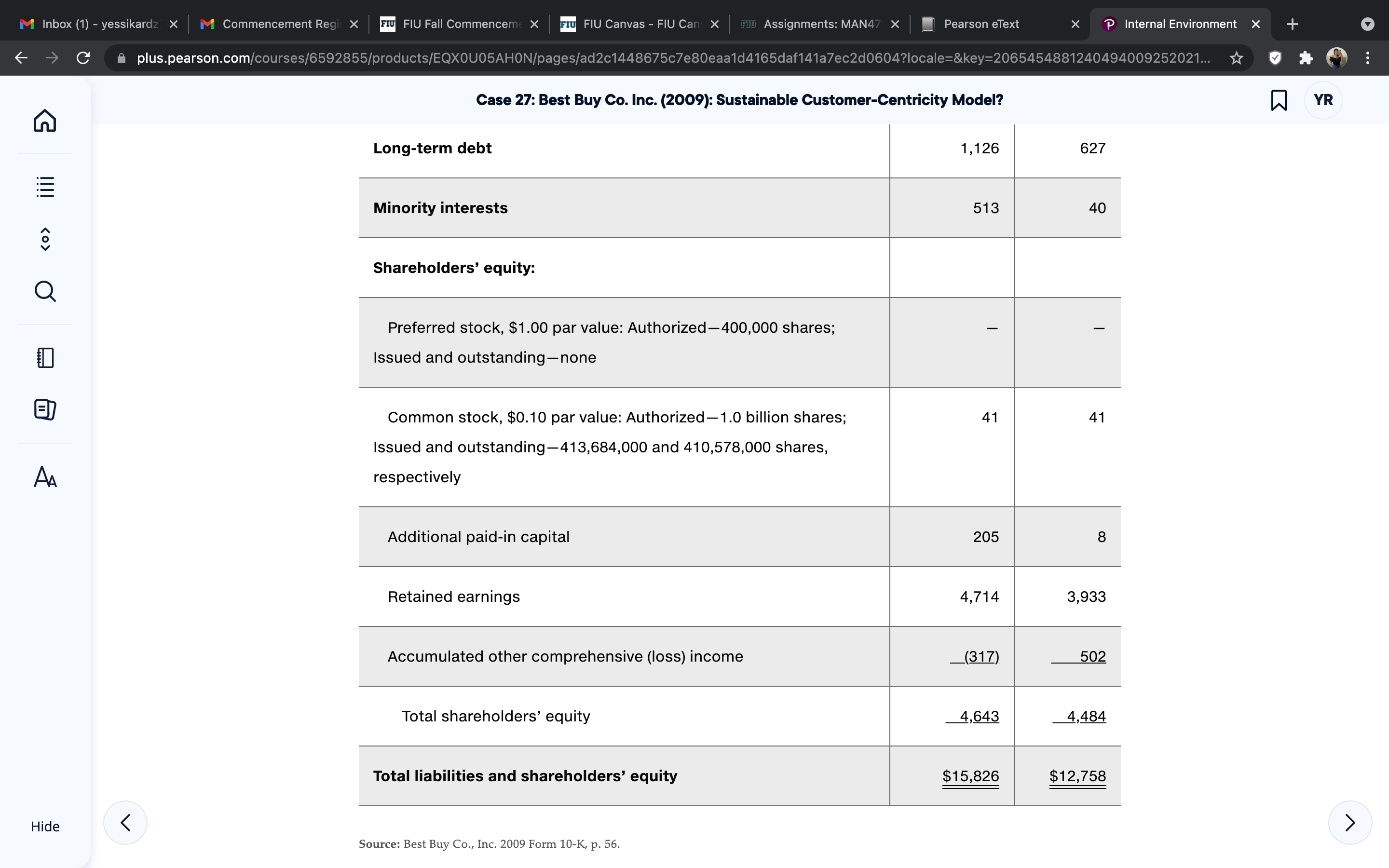Select the Internal Environment tab

point(1180,24)
